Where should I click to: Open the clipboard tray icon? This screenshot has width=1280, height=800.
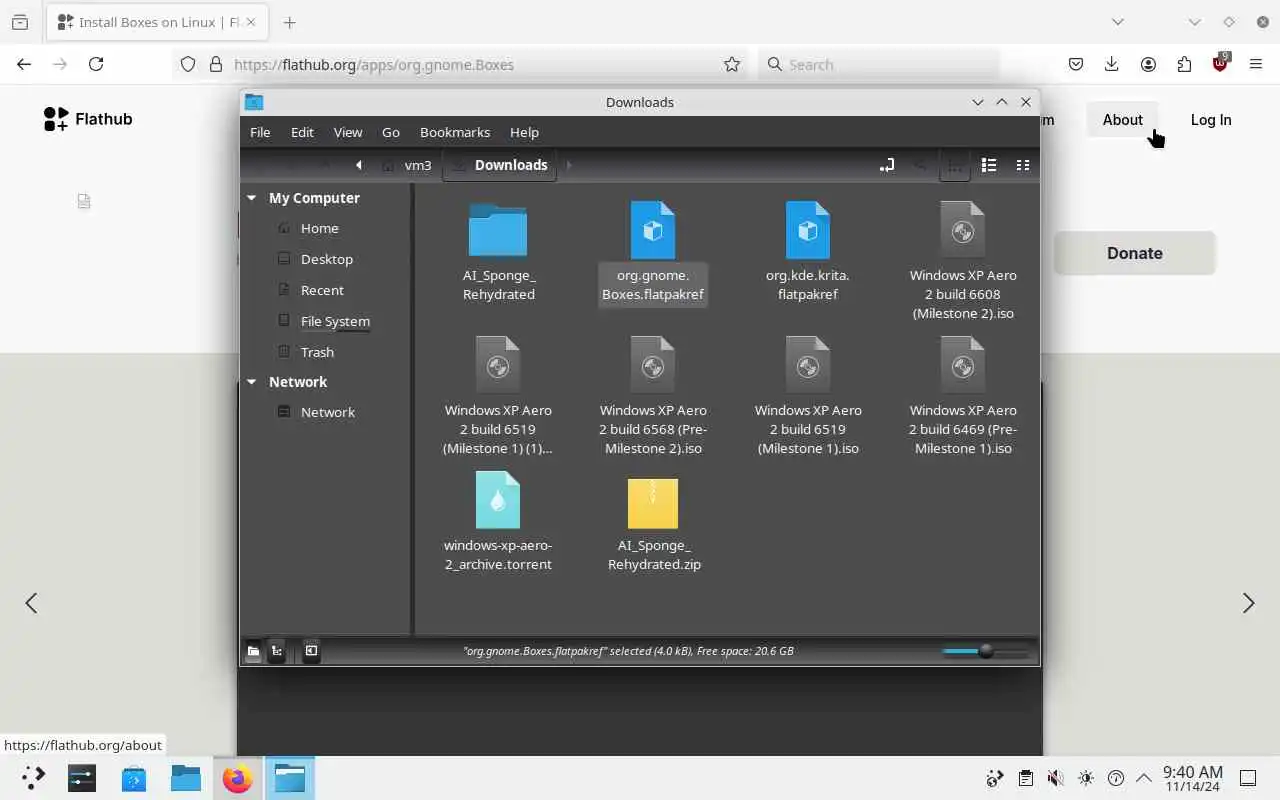(x=1025, y=778)
